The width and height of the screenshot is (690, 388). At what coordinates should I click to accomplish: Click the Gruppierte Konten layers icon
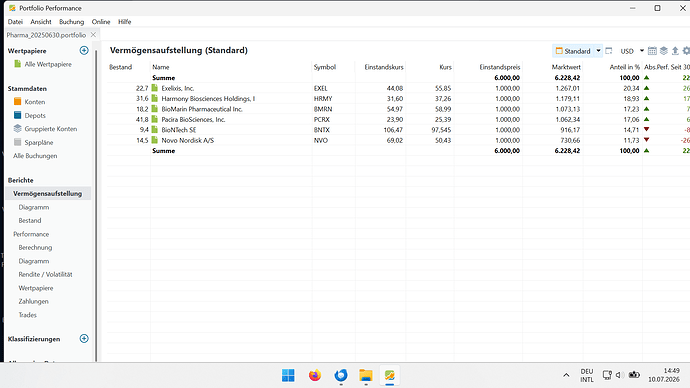(x=18, y=128)
